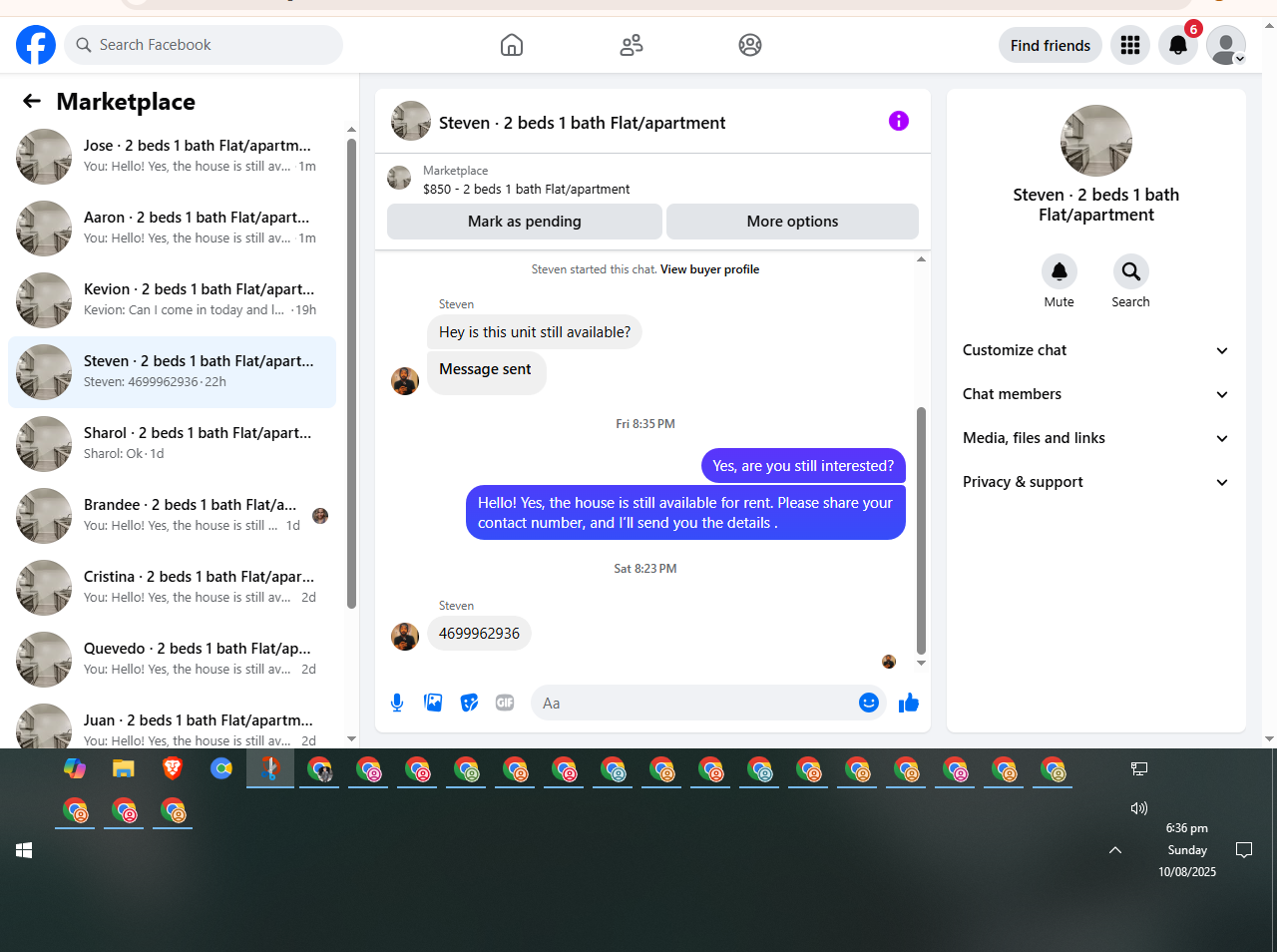Image resolution: width=1277 pixels, height=952 pixels.
Task: Click the conversation list scrollbar thumb
Action: (351, 373)
